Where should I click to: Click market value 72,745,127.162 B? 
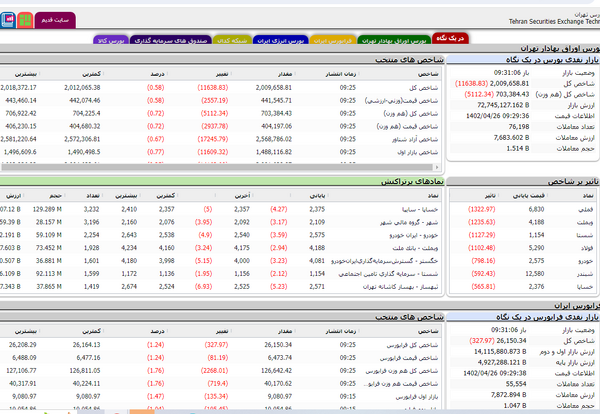(x=503, y=105)
